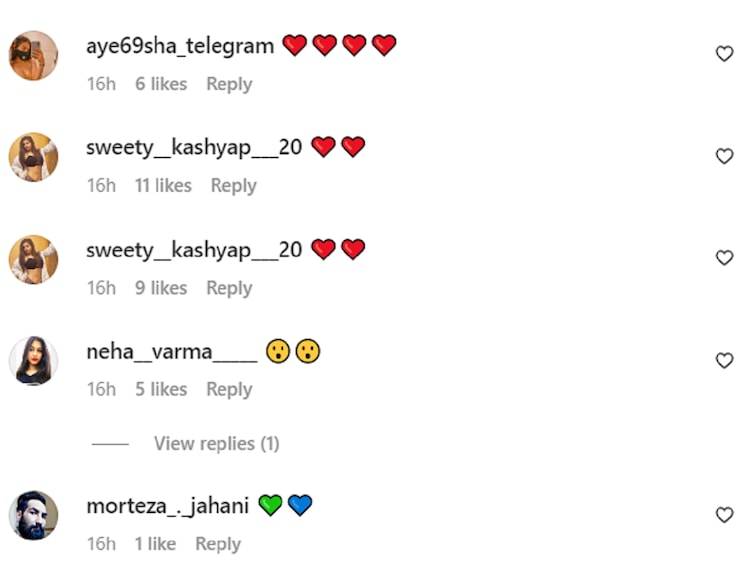The image size is (750, 570).
Task: Reply to neha_varma's surprised emoji comment
Action: pos(229,389)
